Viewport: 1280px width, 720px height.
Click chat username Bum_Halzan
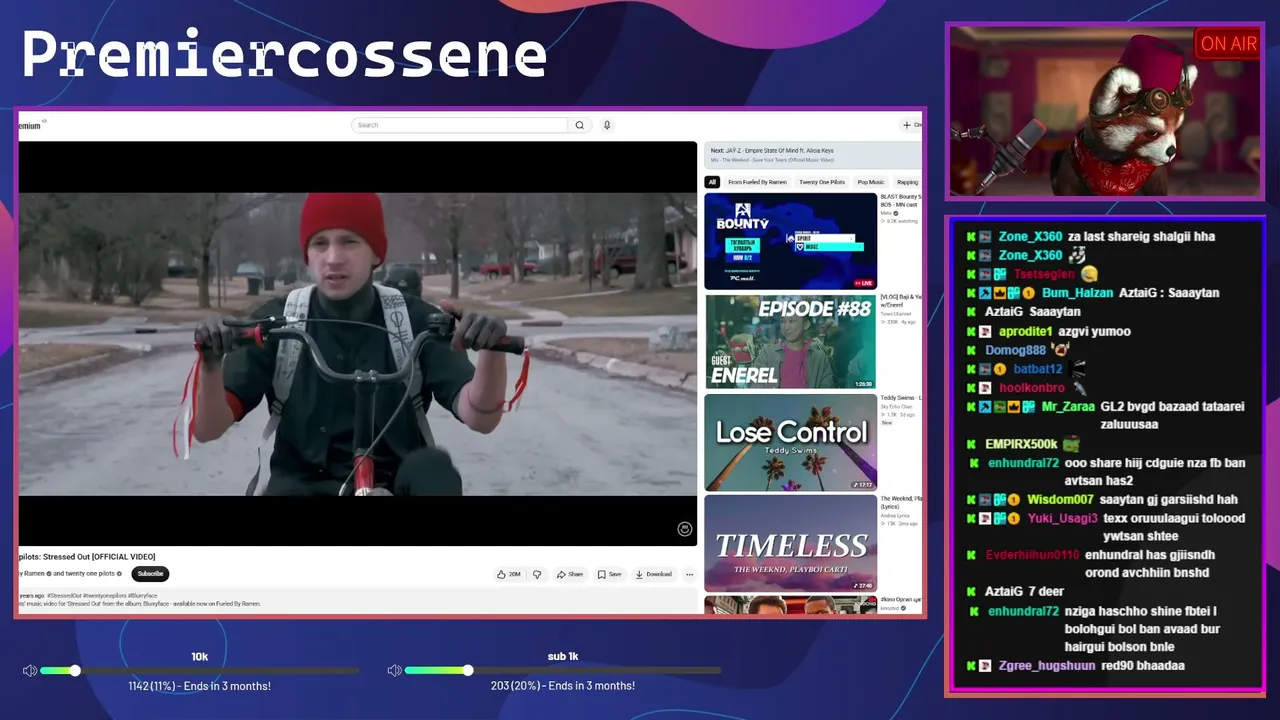[1077, 293]
